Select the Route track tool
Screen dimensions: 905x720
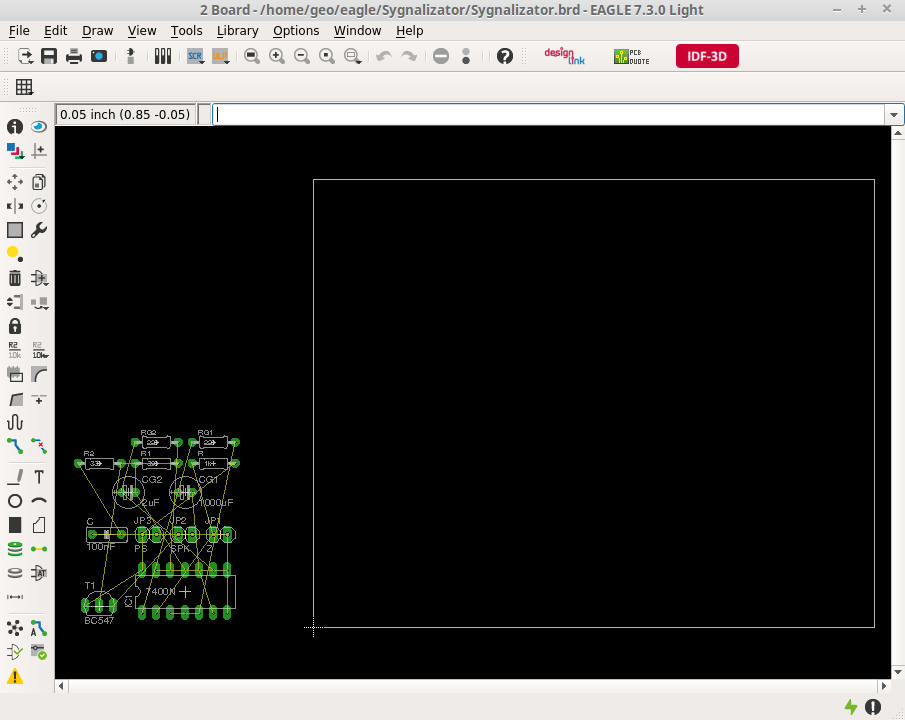click(x=15, y=446)
